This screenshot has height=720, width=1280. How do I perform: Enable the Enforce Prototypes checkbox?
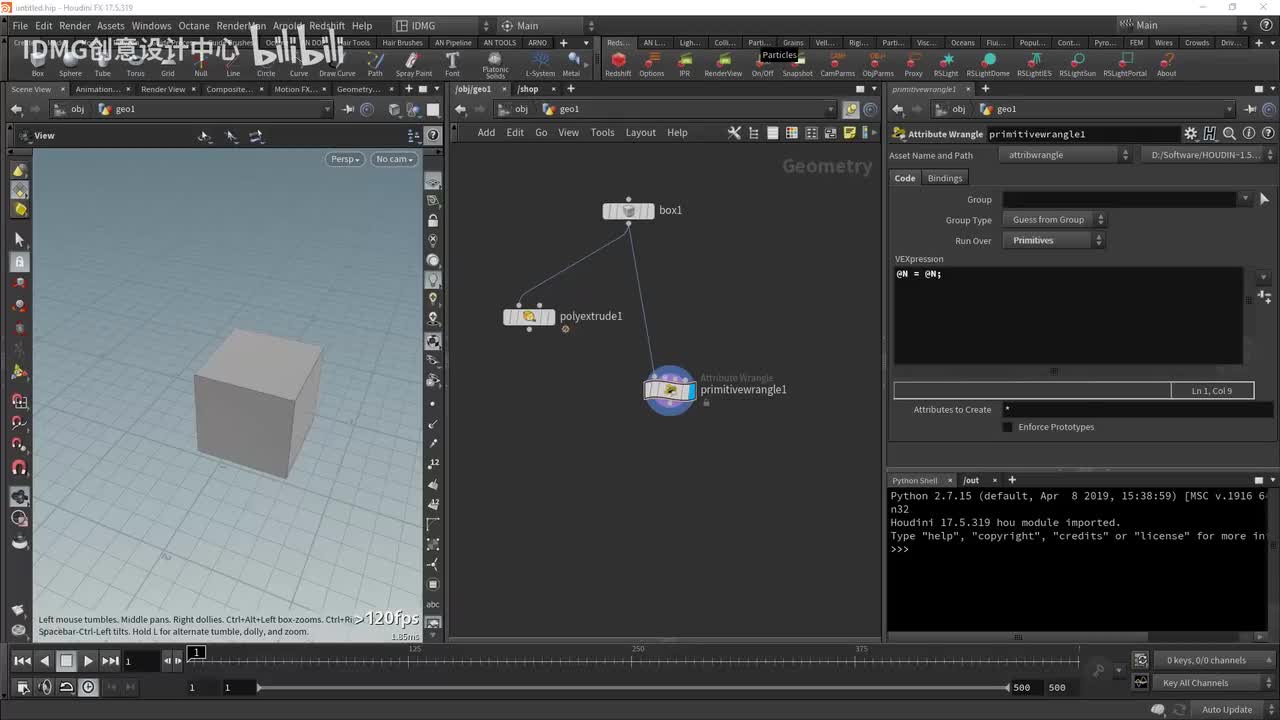point(1008,427)
